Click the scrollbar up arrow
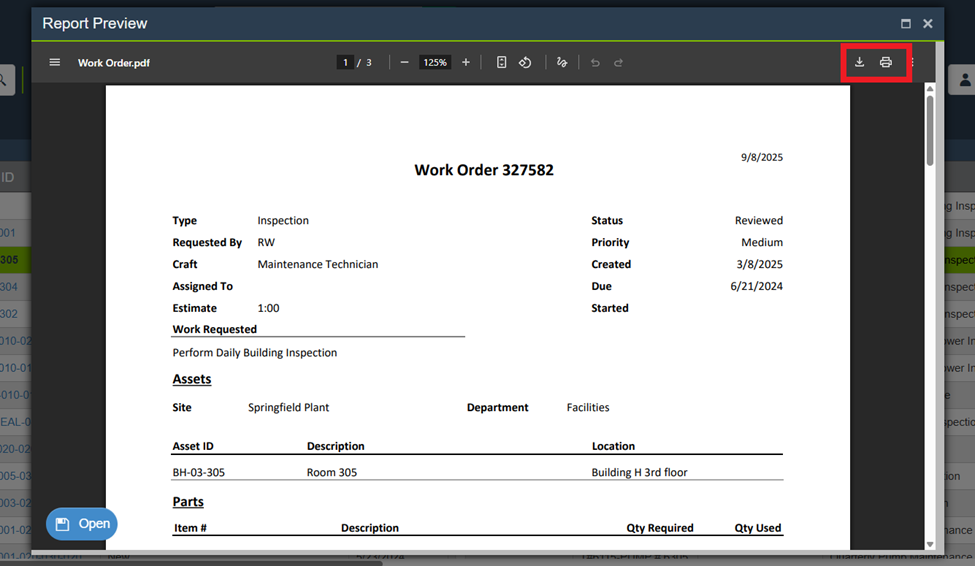The width and height of the screenshot is (975, 566). click(x=930, y=89)
